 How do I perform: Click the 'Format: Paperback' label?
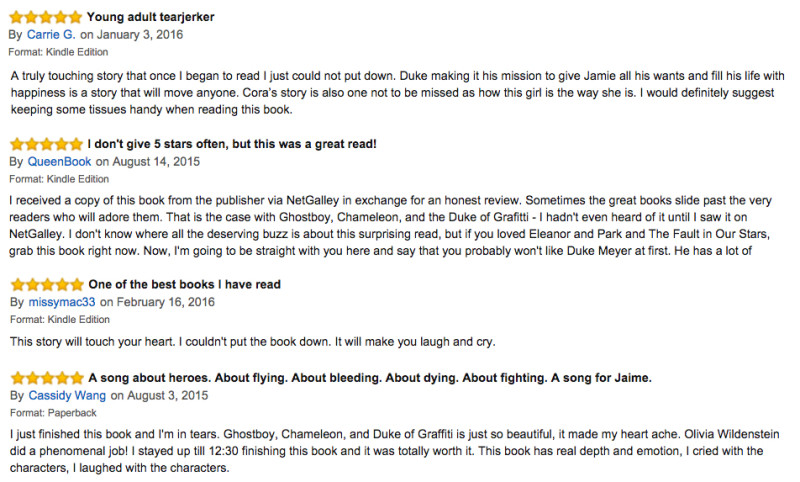53,413
